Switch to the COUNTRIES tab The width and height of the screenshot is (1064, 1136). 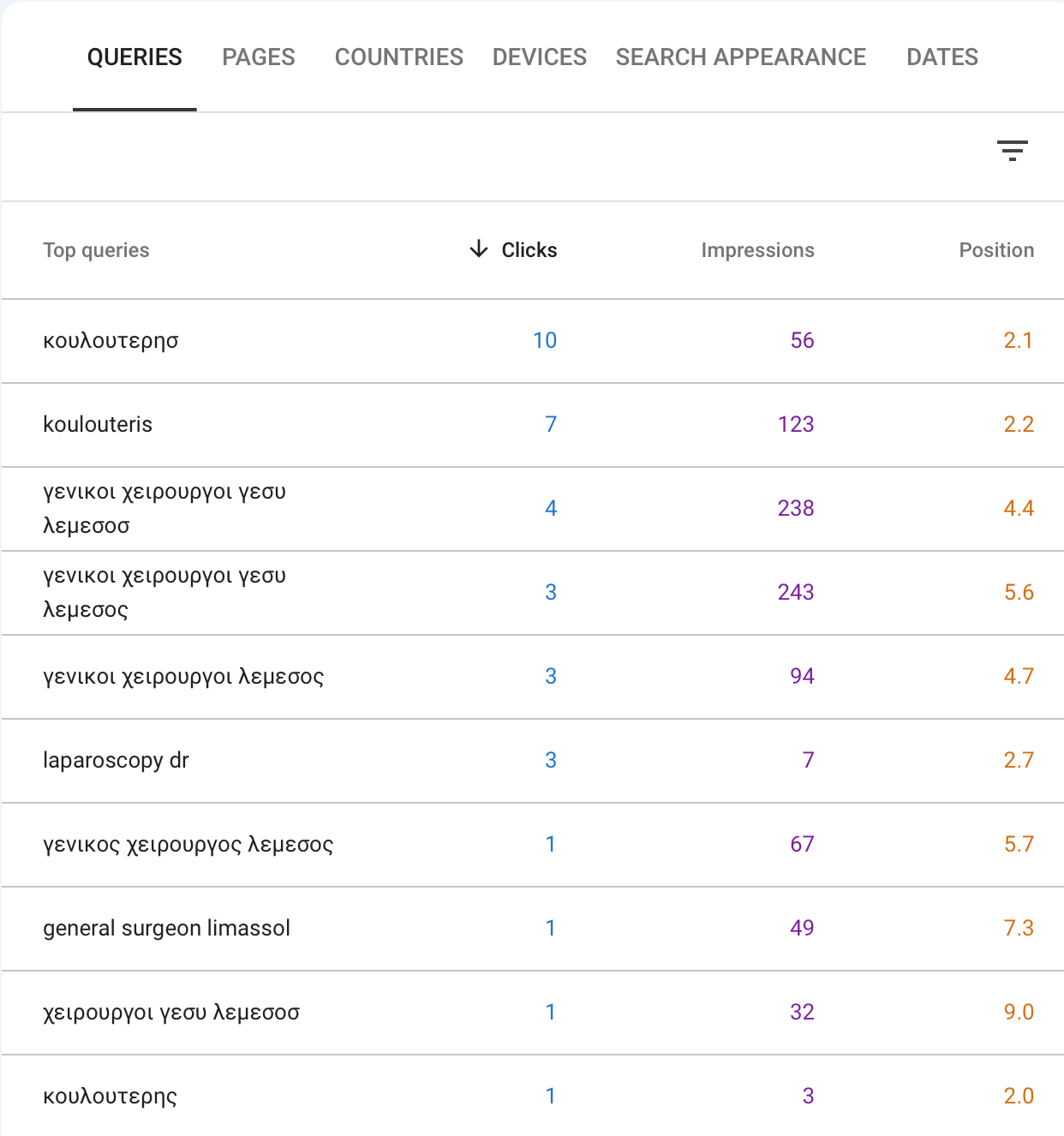[398, 57]
